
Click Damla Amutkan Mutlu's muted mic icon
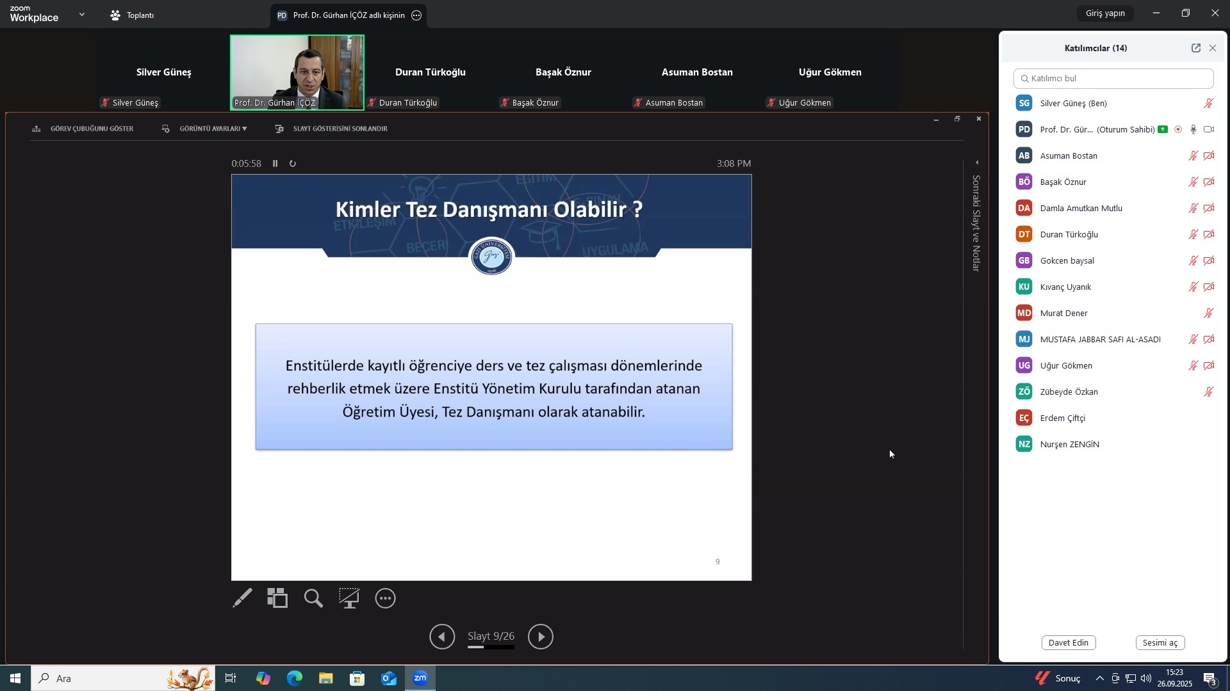1193,208
